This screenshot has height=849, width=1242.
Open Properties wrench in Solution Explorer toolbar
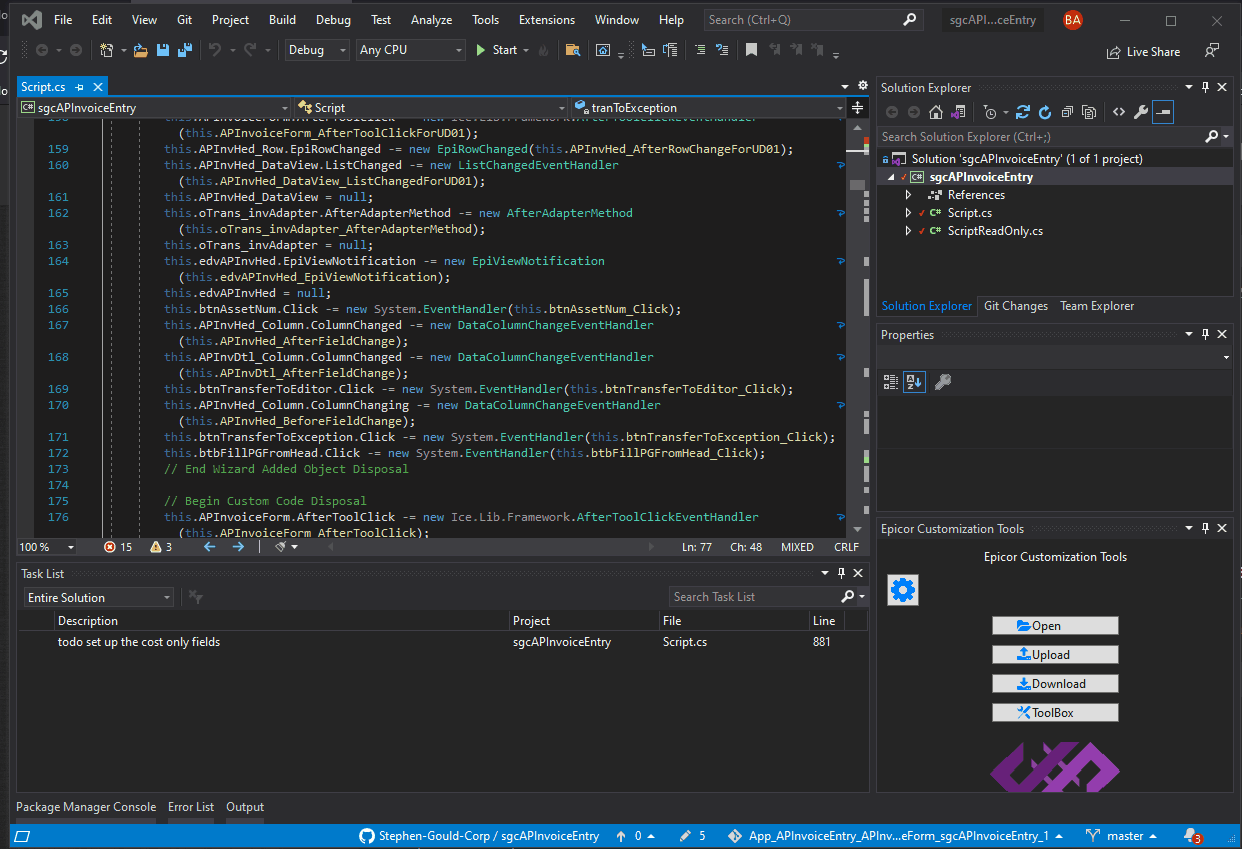tap(1141, 112)
